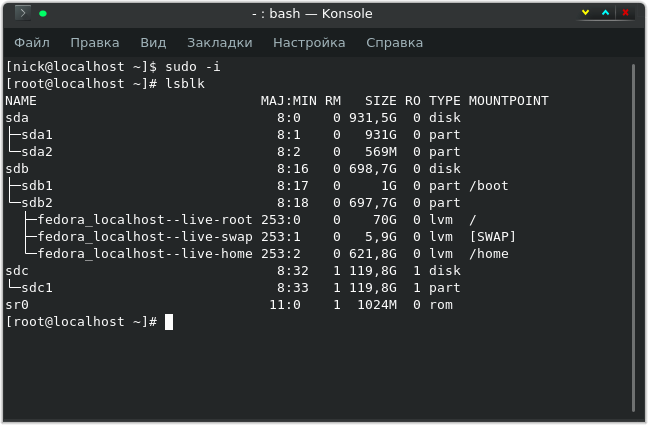The image size is (648, 425).
Task: Click 'fedora_localhost--live-home' volume name
Action: coord(145,253)
